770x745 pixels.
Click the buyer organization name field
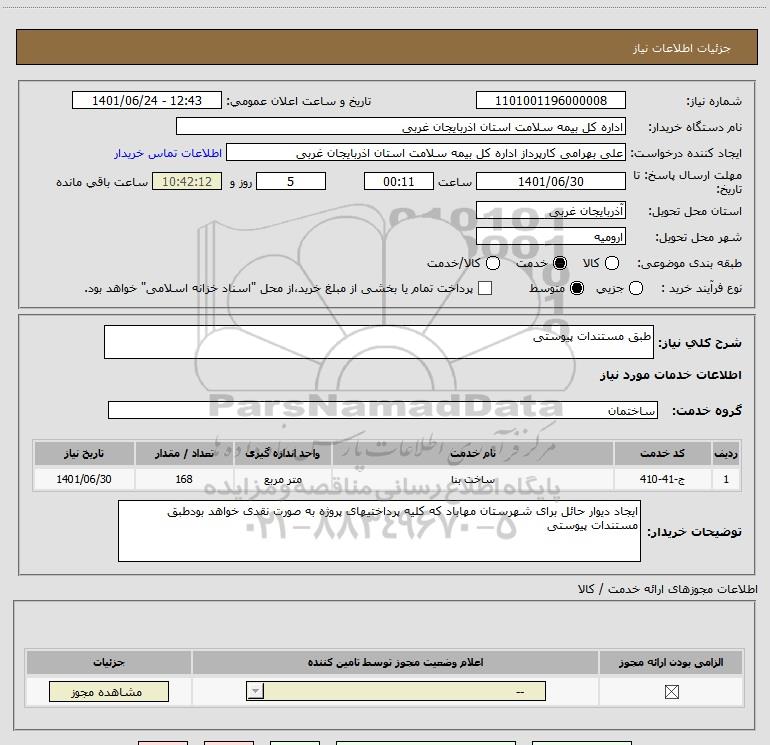click(x=401, y=127)
